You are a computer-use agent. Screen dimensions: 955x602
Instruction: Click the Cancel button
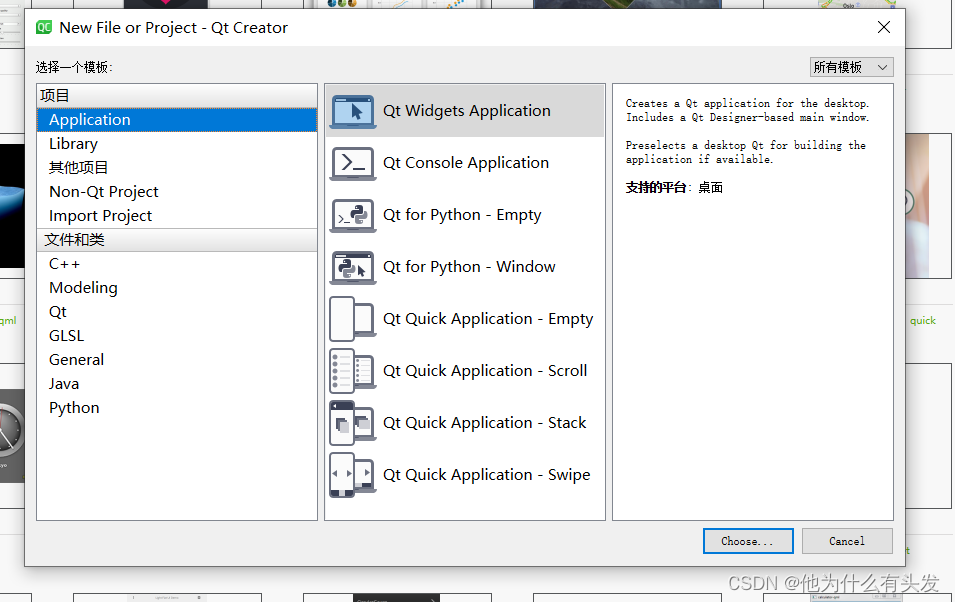pos(847,541)
